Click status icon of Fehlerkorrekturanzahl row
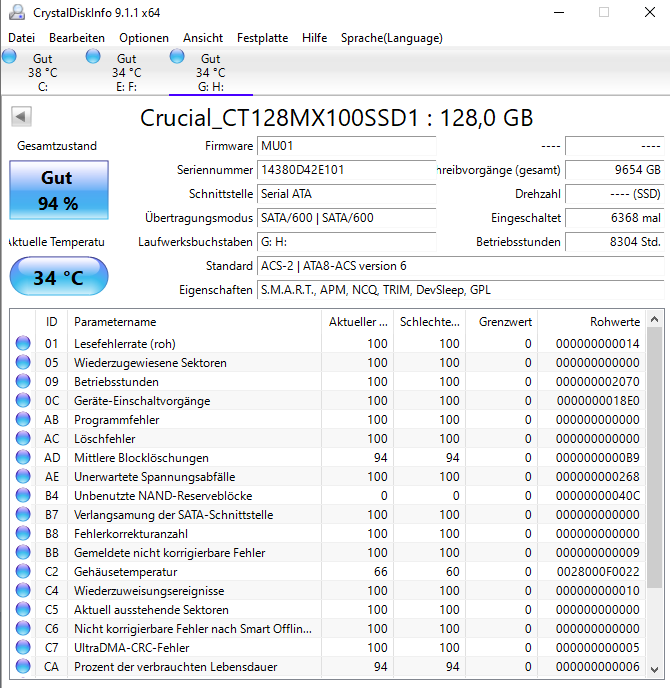670x688 pixels. [x=23, y=533]
